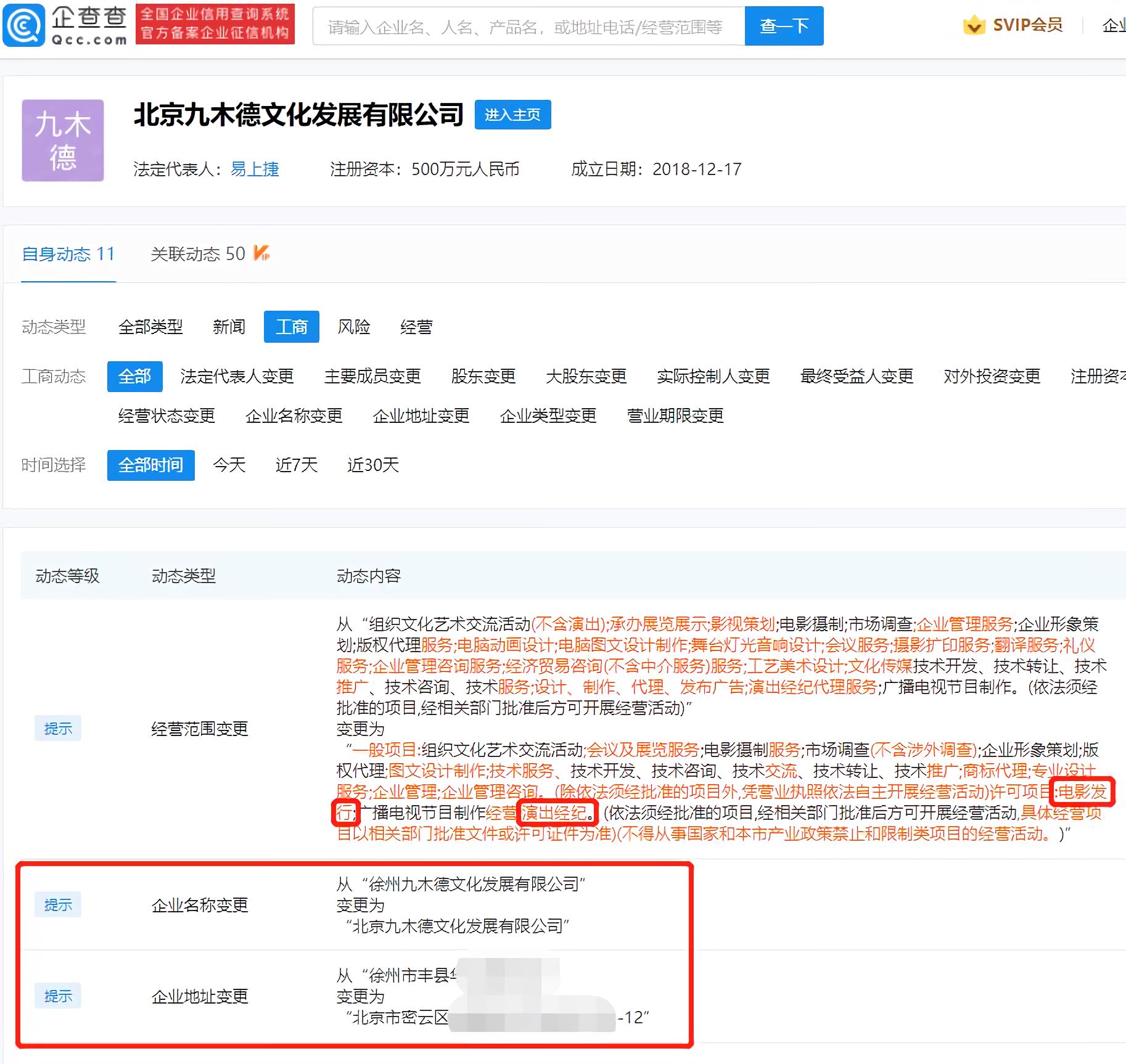Click the 进入主页 button
1126x1064 pixels.
point(512,115)
